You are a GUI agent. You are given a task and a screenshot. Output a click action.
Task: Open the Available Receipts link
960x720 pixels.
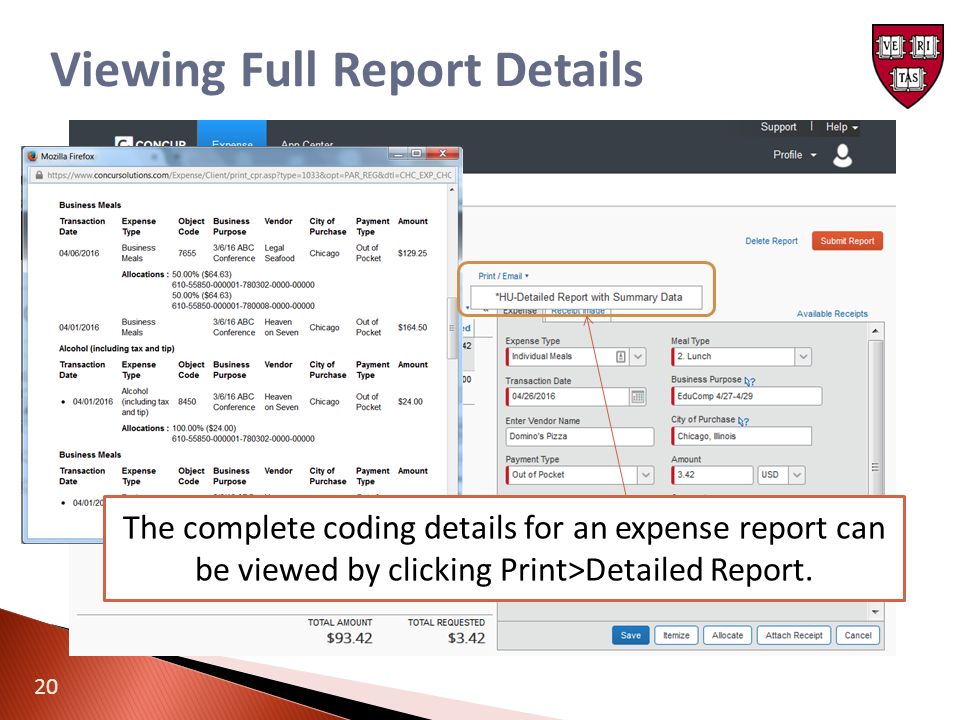coord(832,313)
